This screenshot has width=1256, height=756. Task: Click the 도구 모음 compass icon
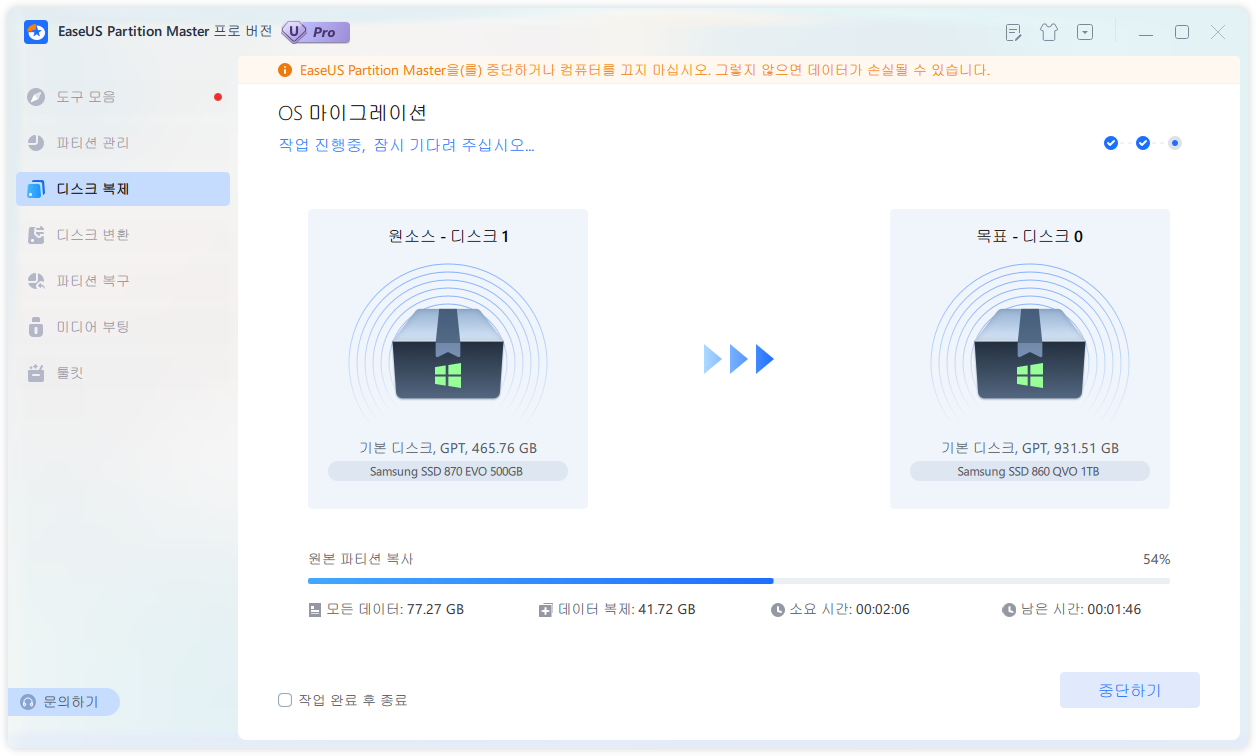[x=37, y=97]
